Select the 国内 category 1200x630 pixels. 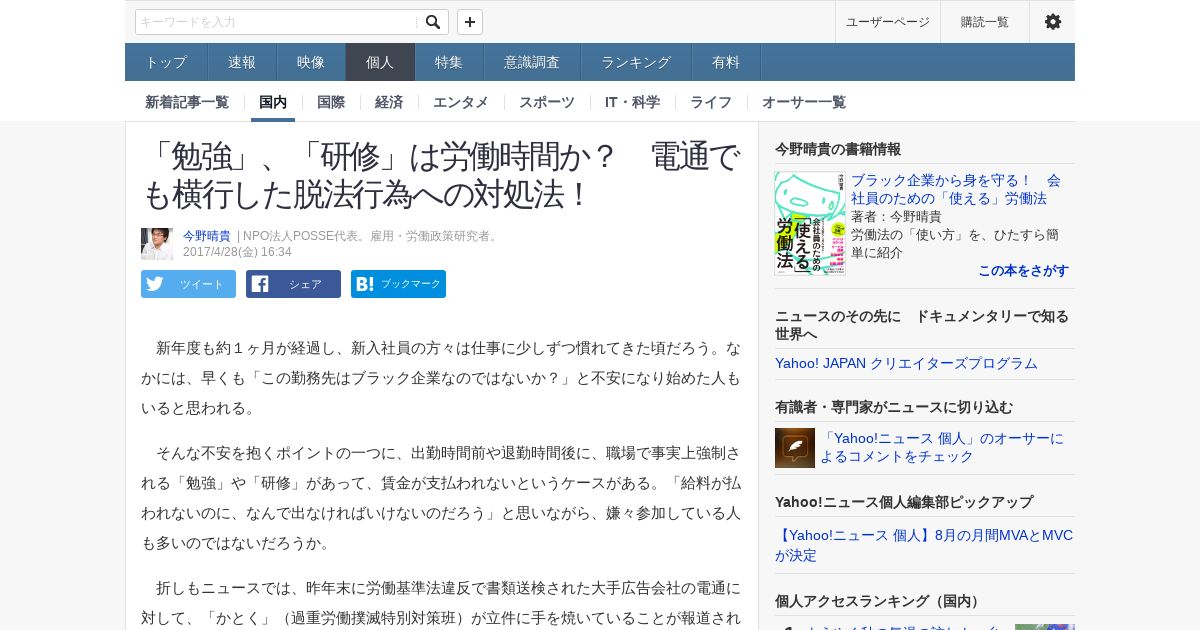(273, 102)
